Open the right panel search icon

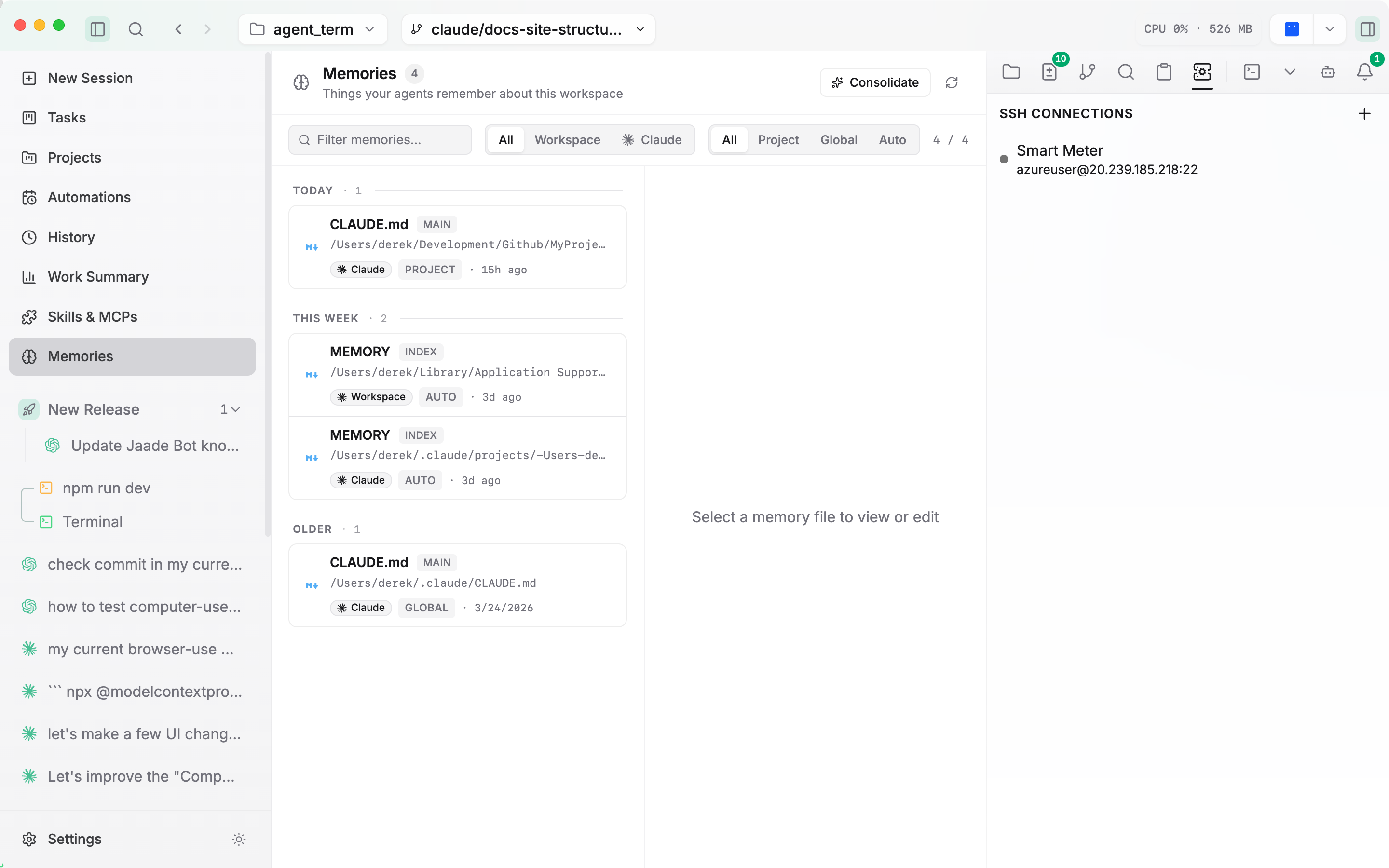(x=1126, y=72)
